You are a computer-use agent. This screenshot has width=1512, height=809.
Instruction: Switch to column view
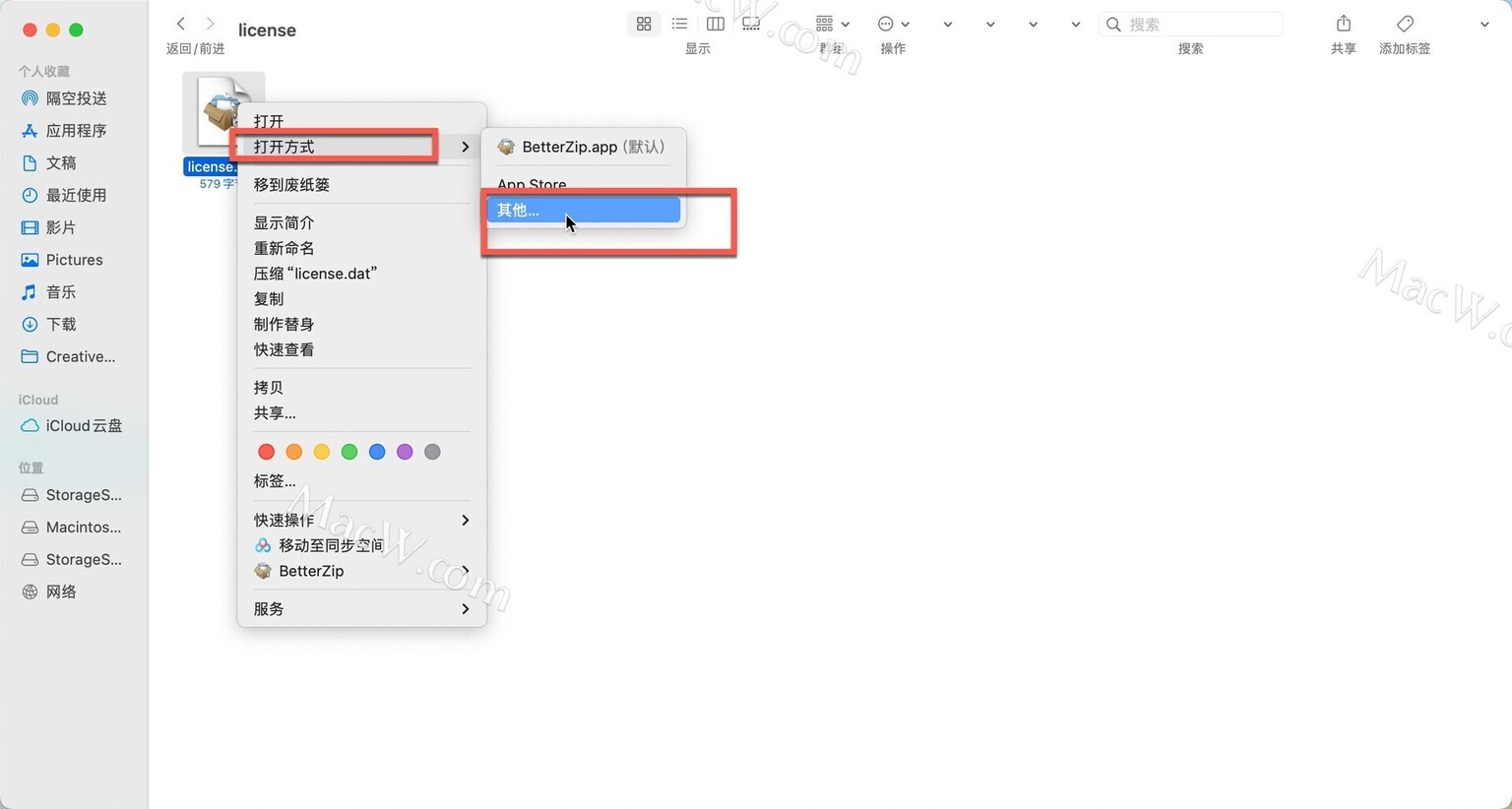click(716, 24)
